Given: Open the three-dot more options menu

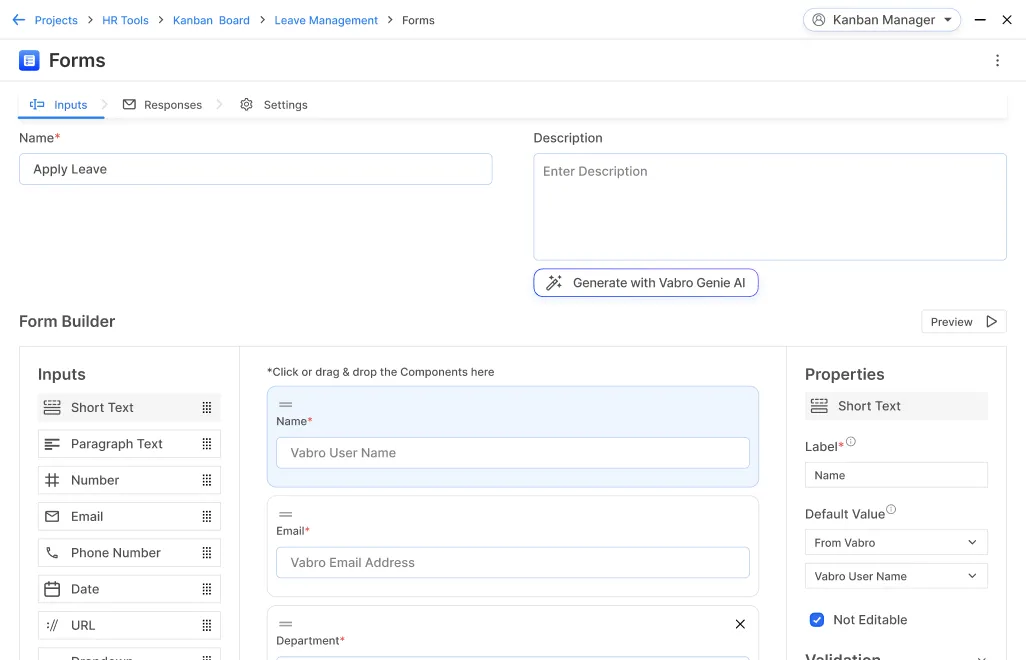Looking at the screenshot, I should tap(996, 61).
